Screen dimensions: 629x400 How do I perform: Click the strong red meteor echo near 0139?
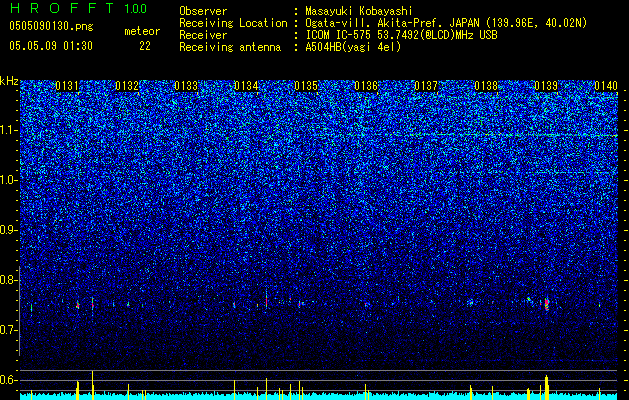click(546, 304)
